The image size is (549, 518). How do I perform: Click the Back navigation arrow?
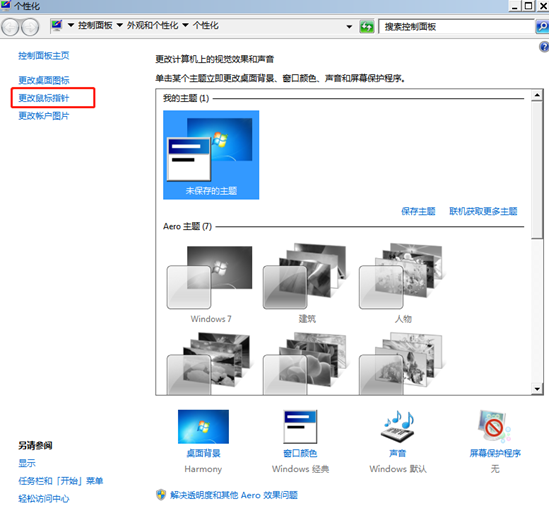tap(10, 27)
